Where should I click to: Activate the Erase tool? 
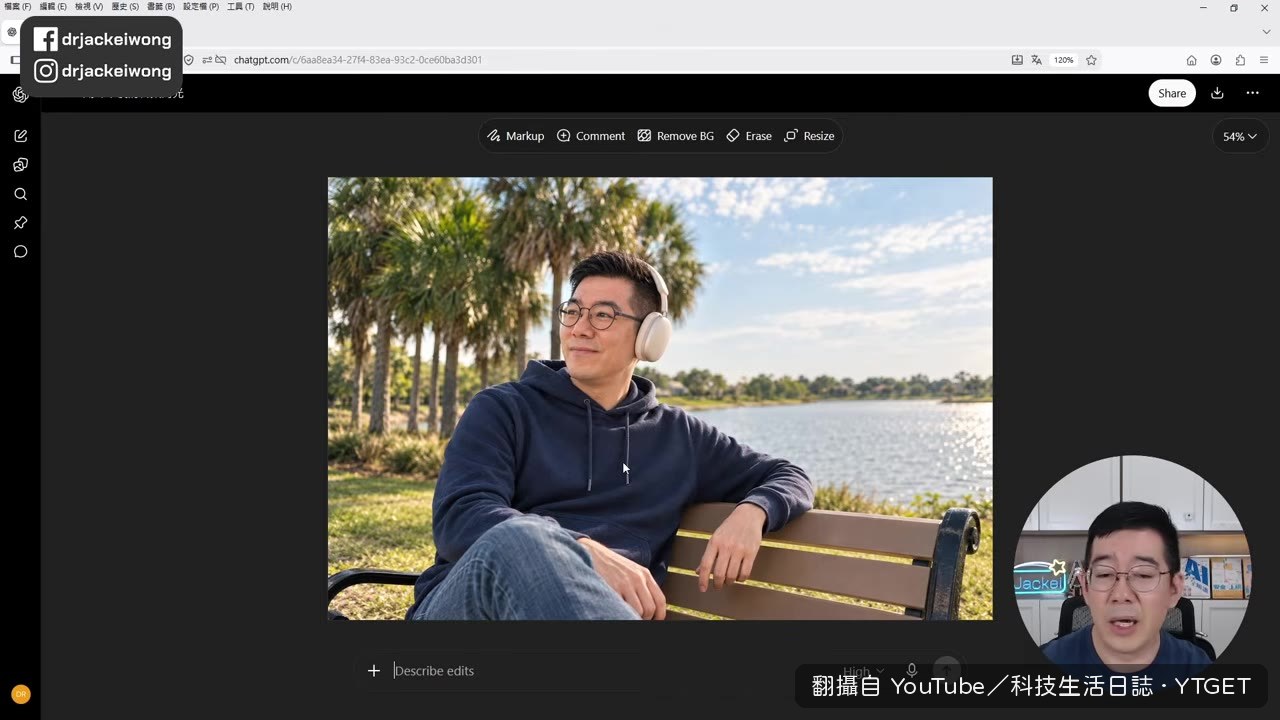click(749, 136)
